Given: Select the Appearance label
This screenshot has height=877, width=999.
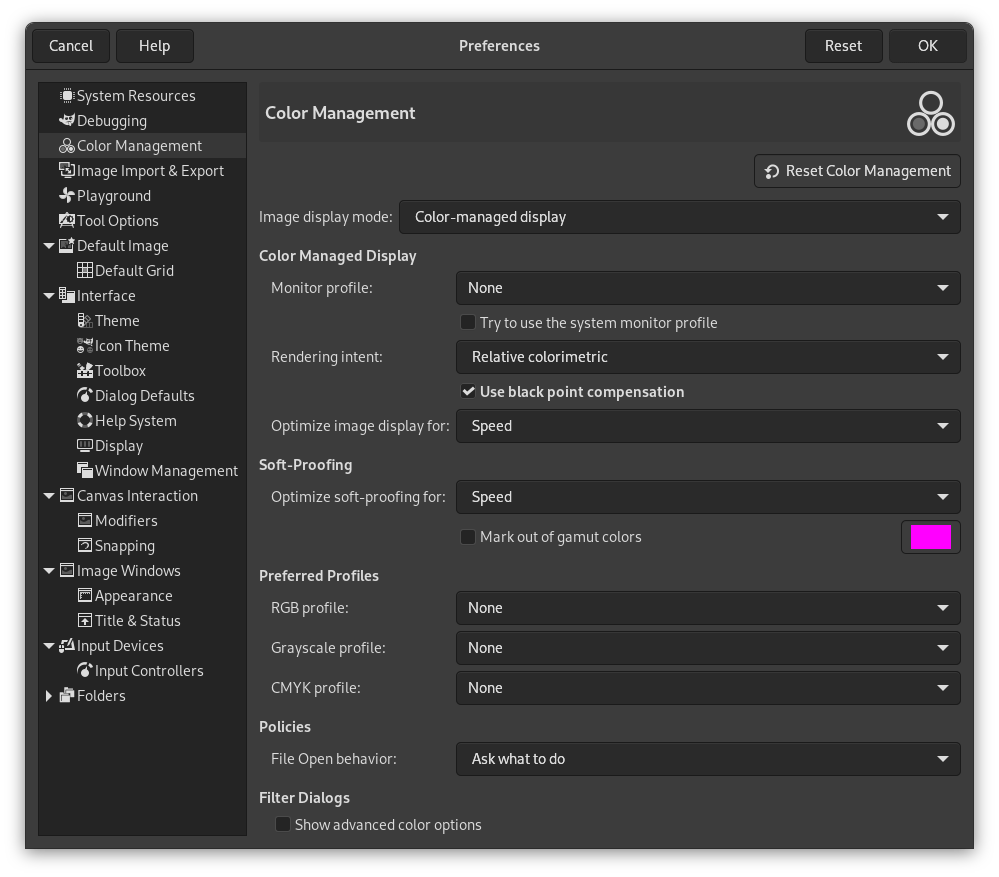Looking at the screenshot, I should [134, 595].
